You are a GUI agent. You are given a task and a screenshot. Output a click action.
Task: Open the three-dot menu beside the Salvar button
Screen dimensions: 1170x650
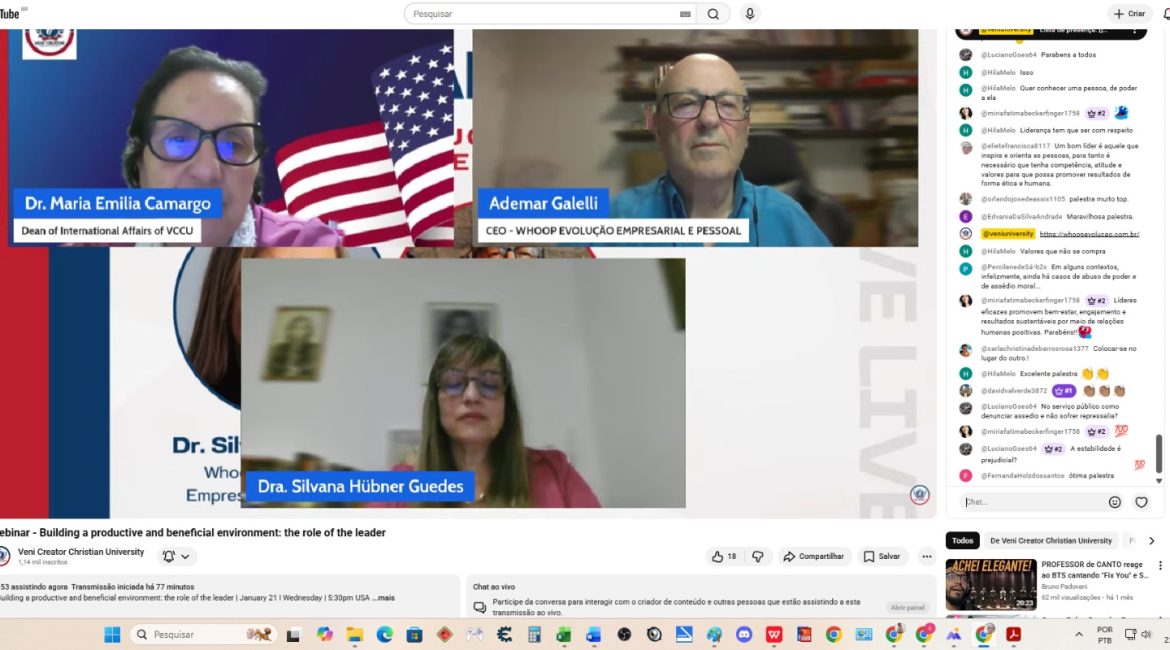pos(925,557)
